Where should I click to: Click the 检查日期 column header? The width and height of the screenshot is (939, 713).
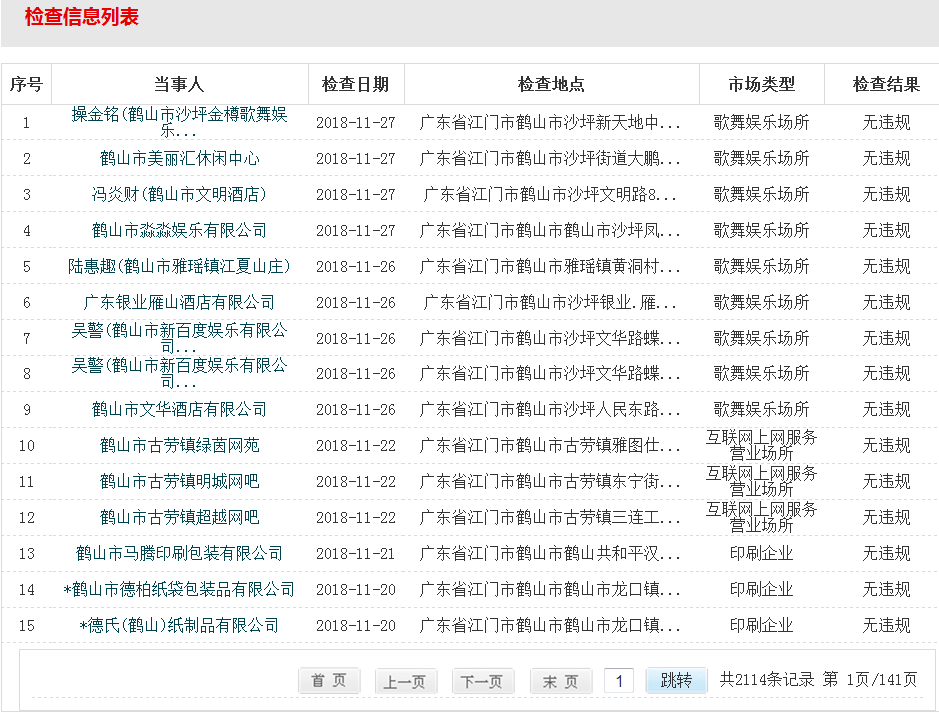click(355, 85)
